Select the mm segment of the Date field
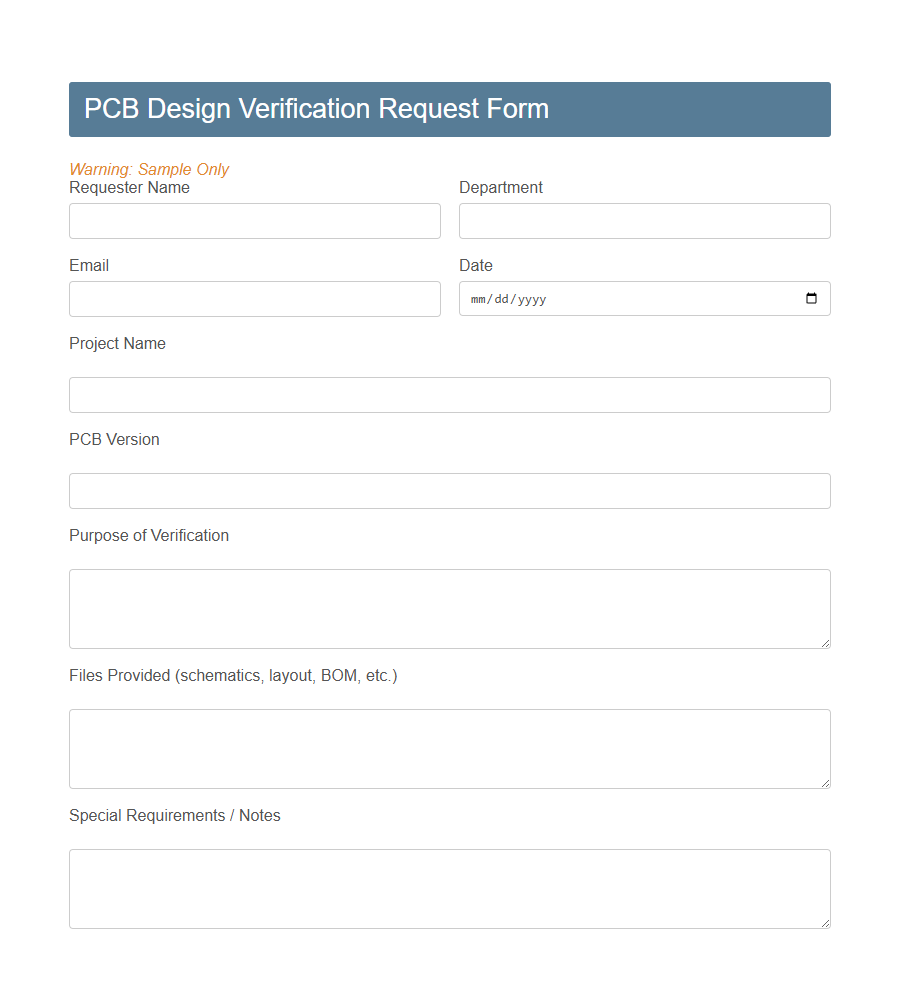Image resolution: width=900 pixels, height=993 pixels. pos(478,298)
